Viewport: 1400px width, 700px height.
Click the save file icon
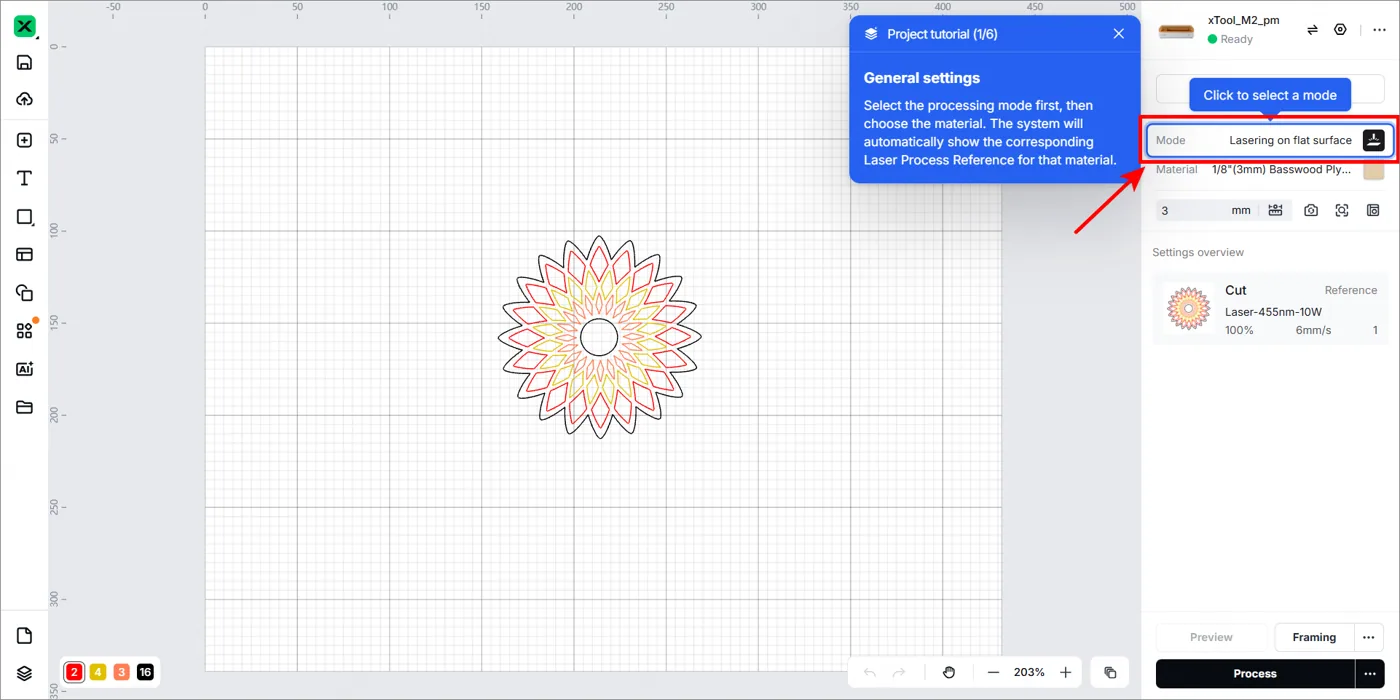[x=25, y=62]
